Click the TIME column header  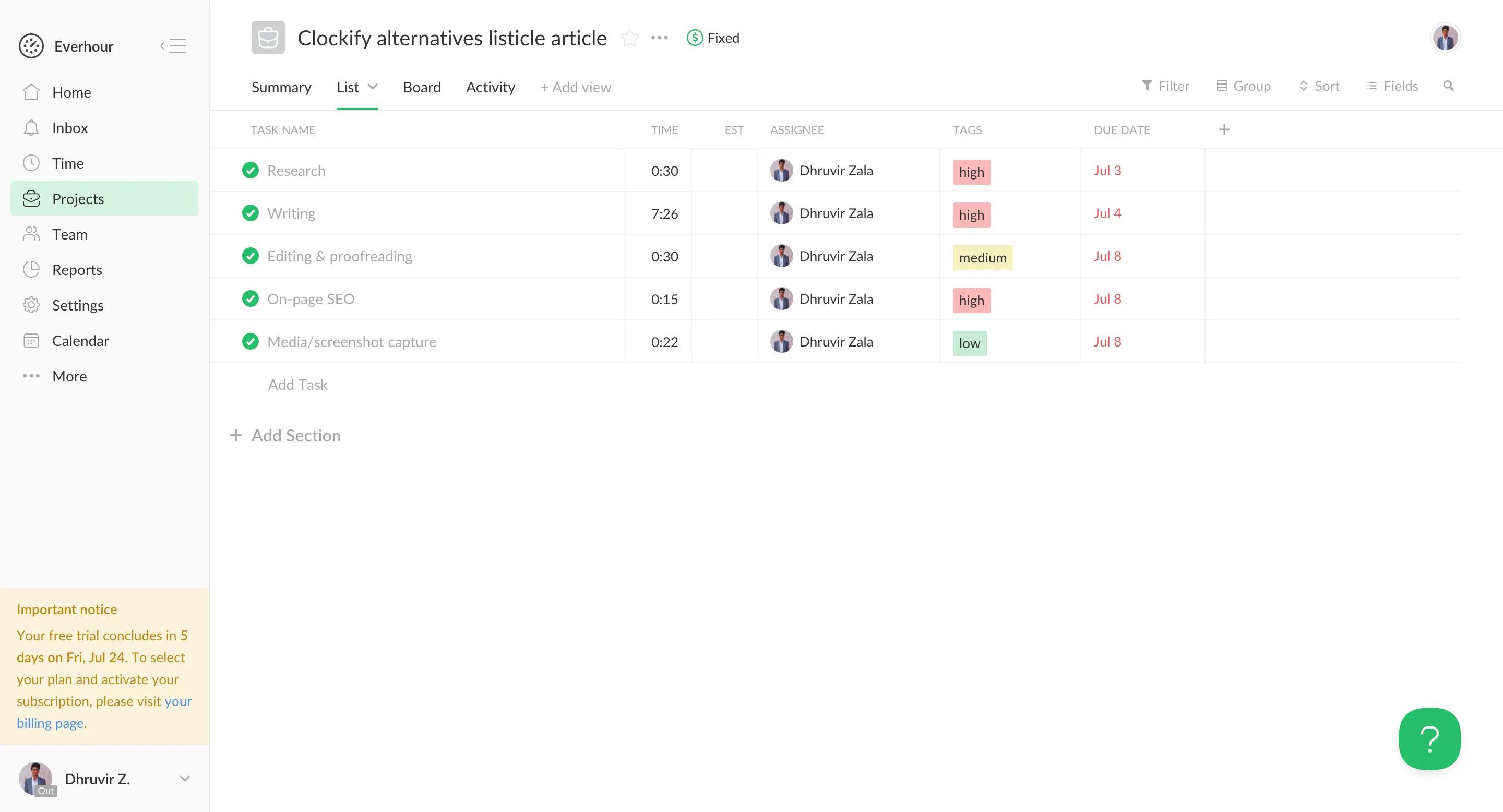664,129
